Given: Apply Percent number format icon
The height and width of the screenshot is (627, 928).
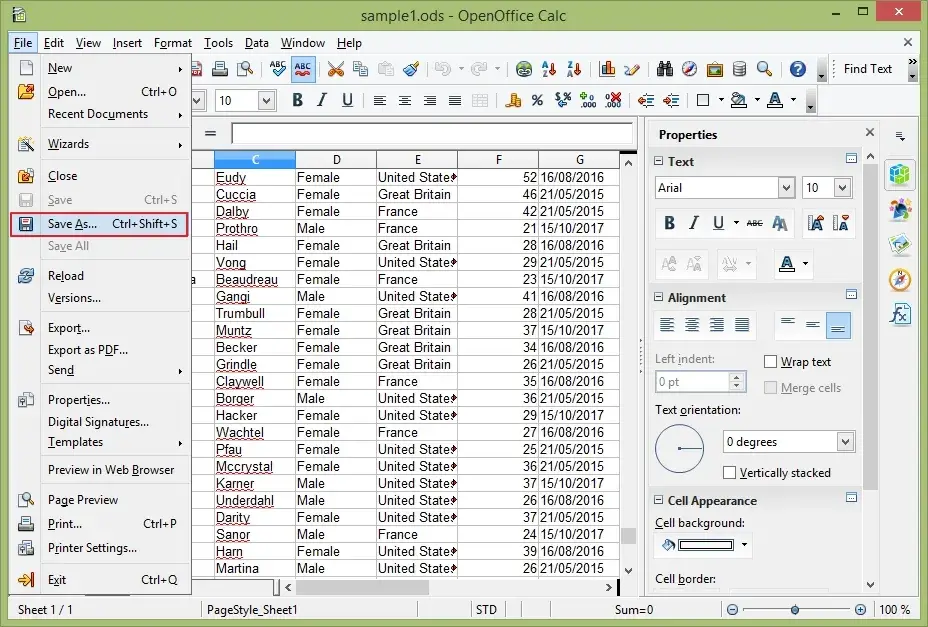Looking at the screenshot, I should click(x=537, y=101).
